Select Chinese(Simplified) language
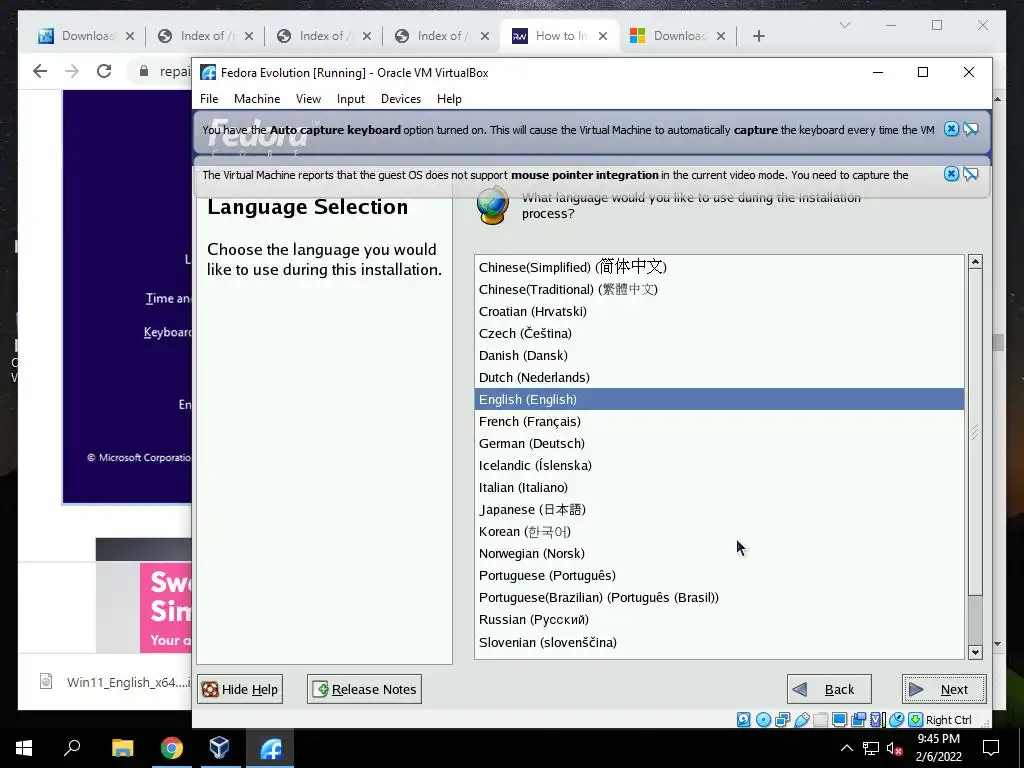This screenshot has height=768, width=1024. [x=719, y=266]
